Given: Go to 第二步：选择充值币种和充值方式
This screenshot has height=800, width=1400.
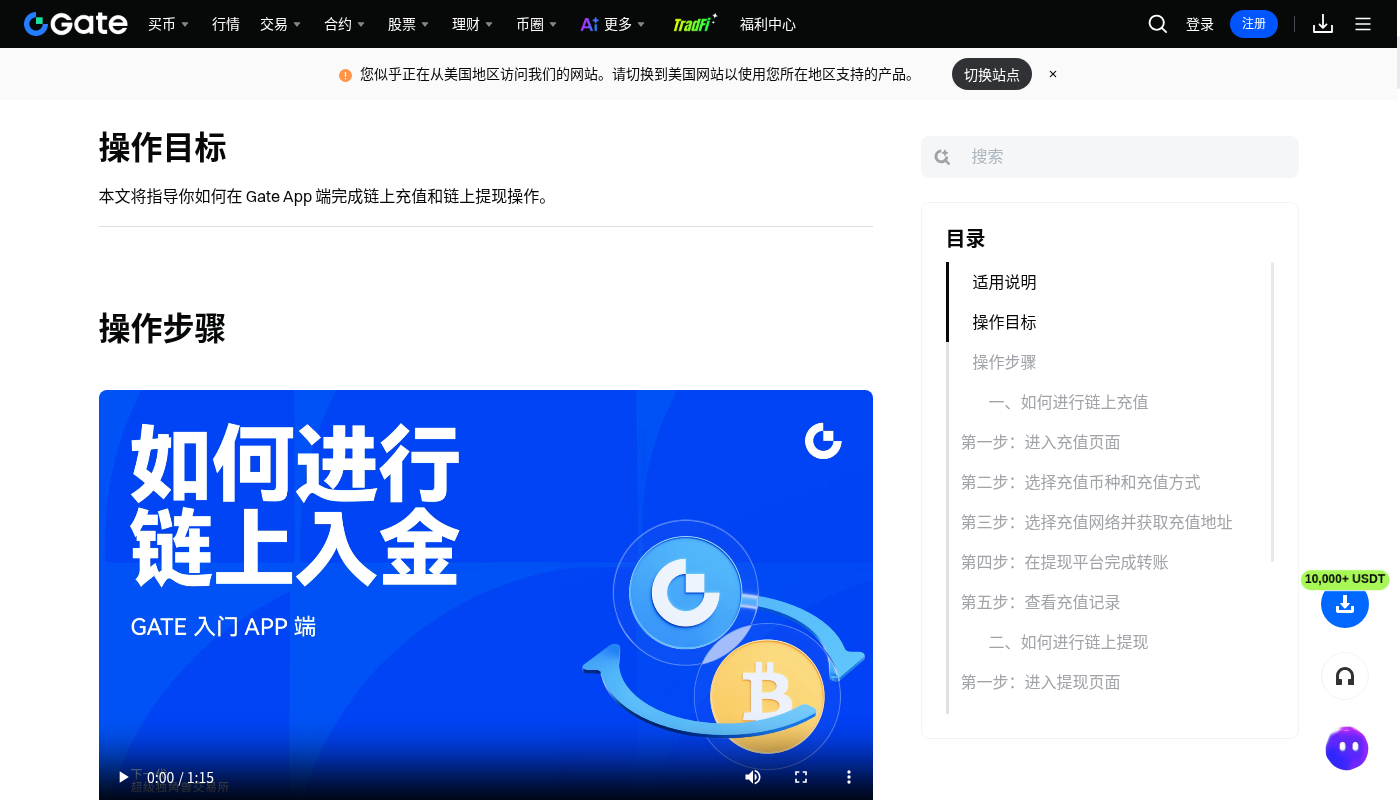Looking at the screenshot, I should [1081, 482].
